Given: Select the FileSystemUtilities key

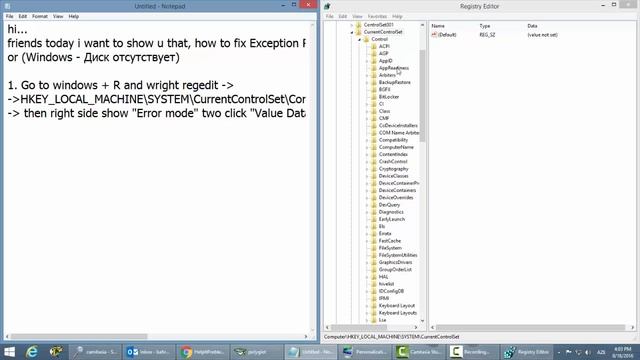Looking at the screenshot, I should [398, 255].
